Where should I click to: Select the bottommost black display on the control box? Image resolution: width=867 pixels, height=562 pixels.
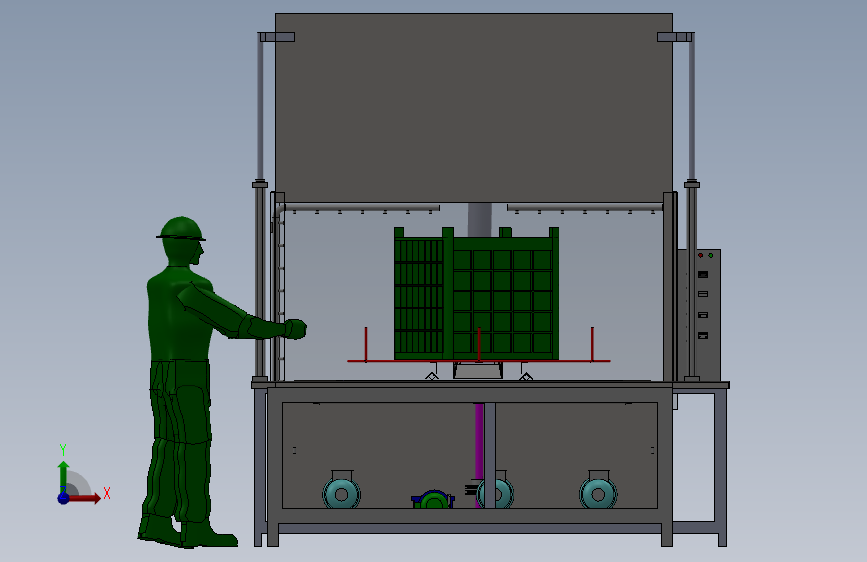coord(703,335)
